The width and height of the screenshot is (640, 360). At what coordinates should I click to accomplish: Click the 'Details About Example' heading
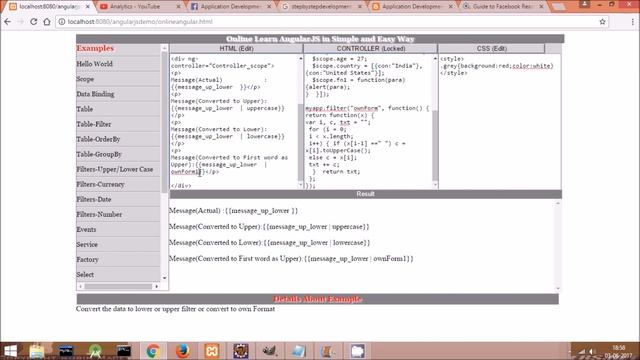(318, 299)
